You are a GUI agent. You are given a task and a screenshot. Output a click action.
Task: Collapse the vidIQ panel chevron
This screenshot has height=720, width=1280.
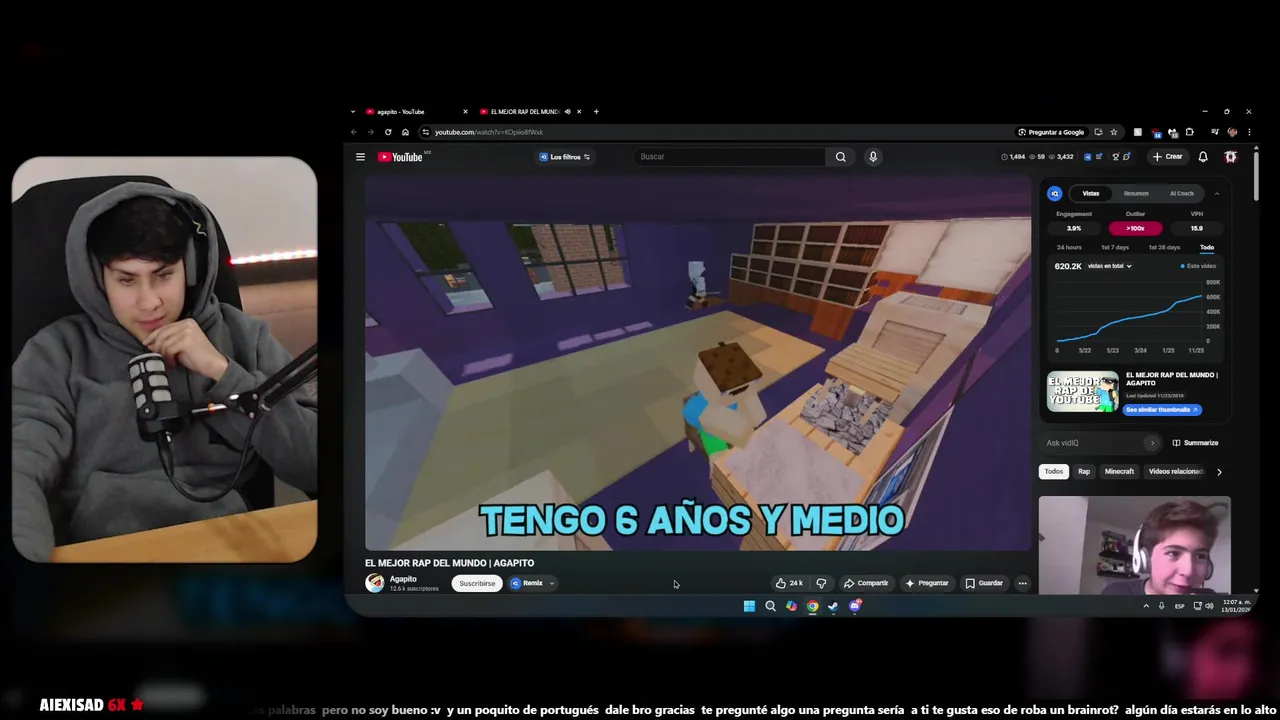coord(1217,193)
